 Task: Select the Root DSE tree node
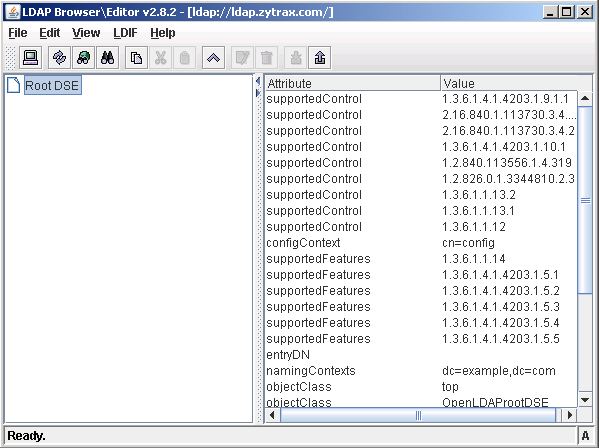(52, 85)
